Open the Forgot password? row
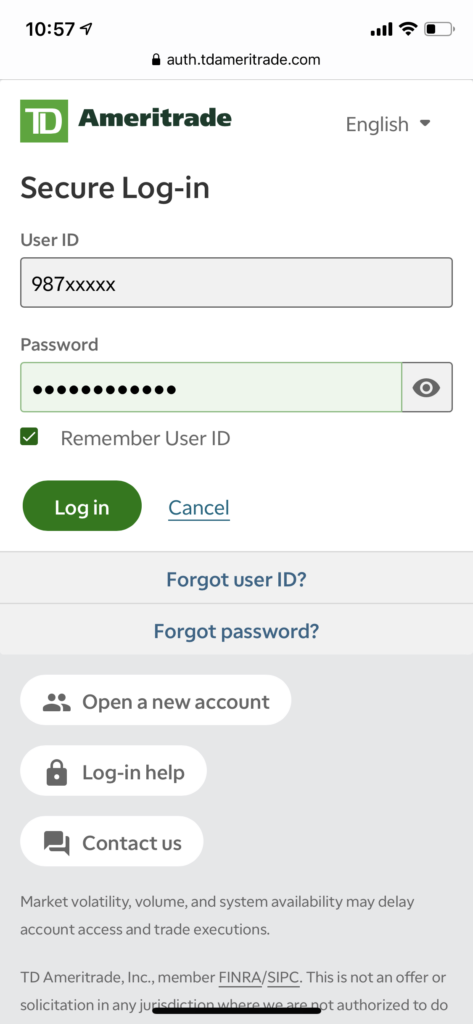Image resolution: width=473 pixels, height=1024 pixels. click(x=236, y=631)
